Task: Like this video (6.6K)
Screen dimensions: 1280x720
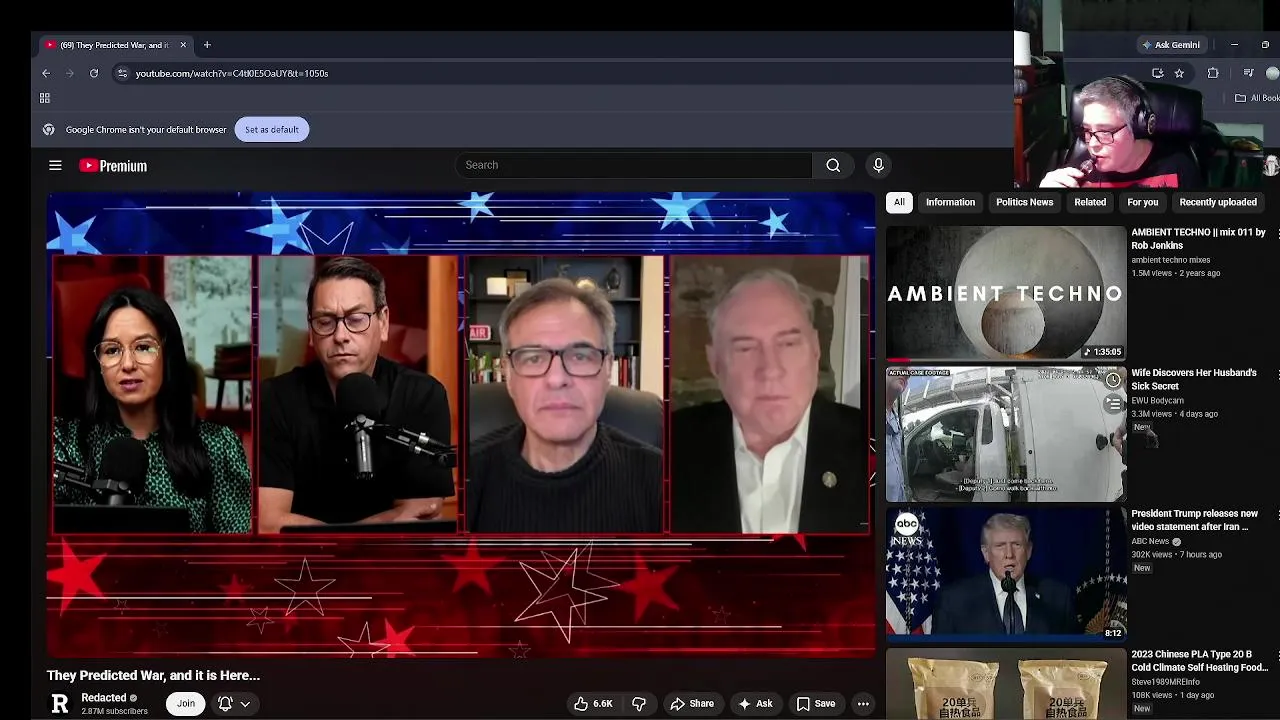Action: (x=593, y=704)
